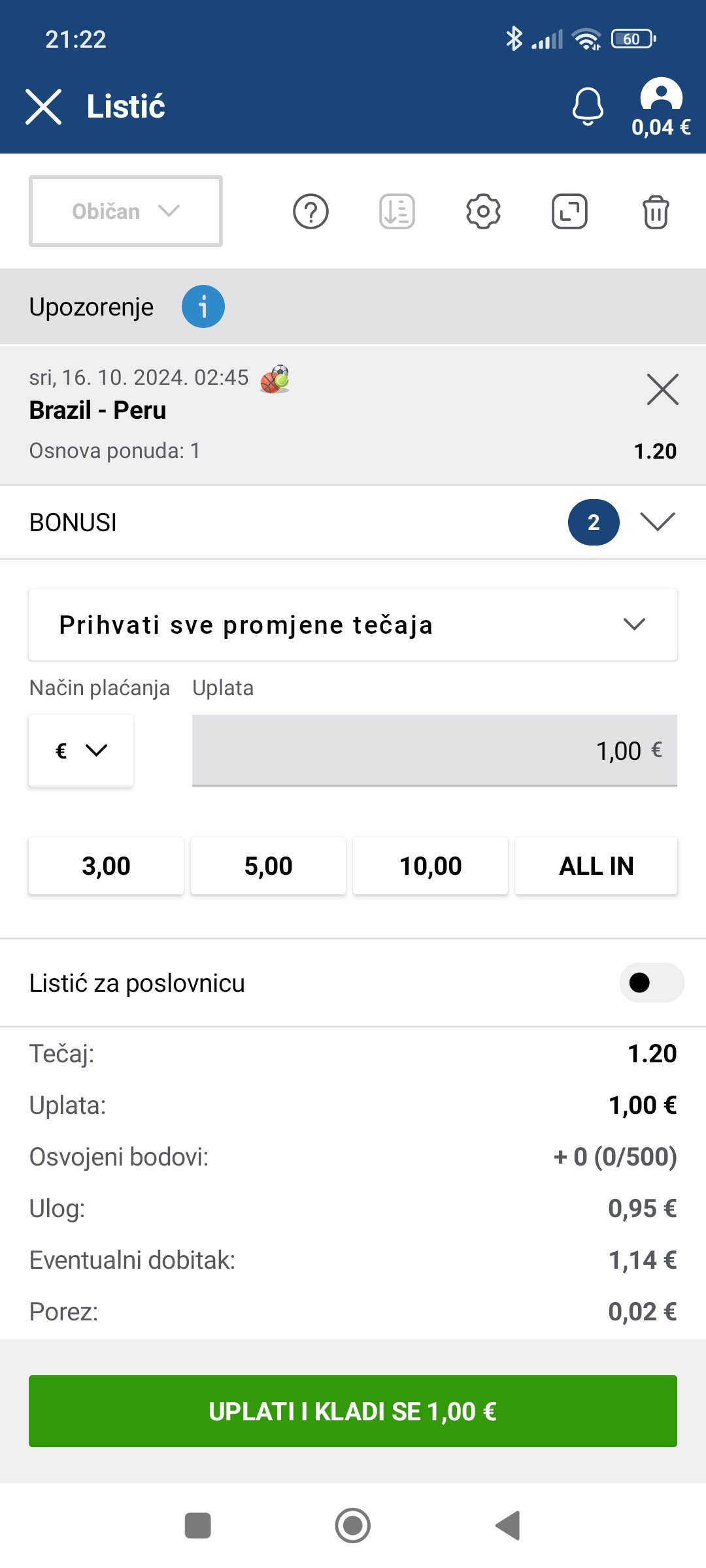Open bet slip settings gear
The image size is (706, 1568).
tap(483, 212)
